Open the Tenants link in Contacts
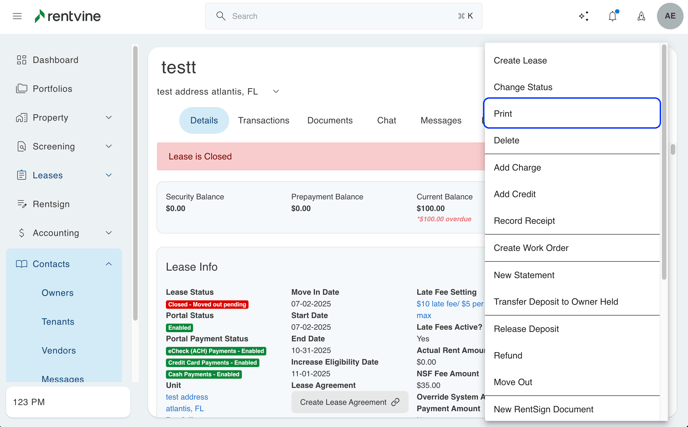The width and height of the screenshot is (688, 427). pyautogui.click(x=58, y=322)
